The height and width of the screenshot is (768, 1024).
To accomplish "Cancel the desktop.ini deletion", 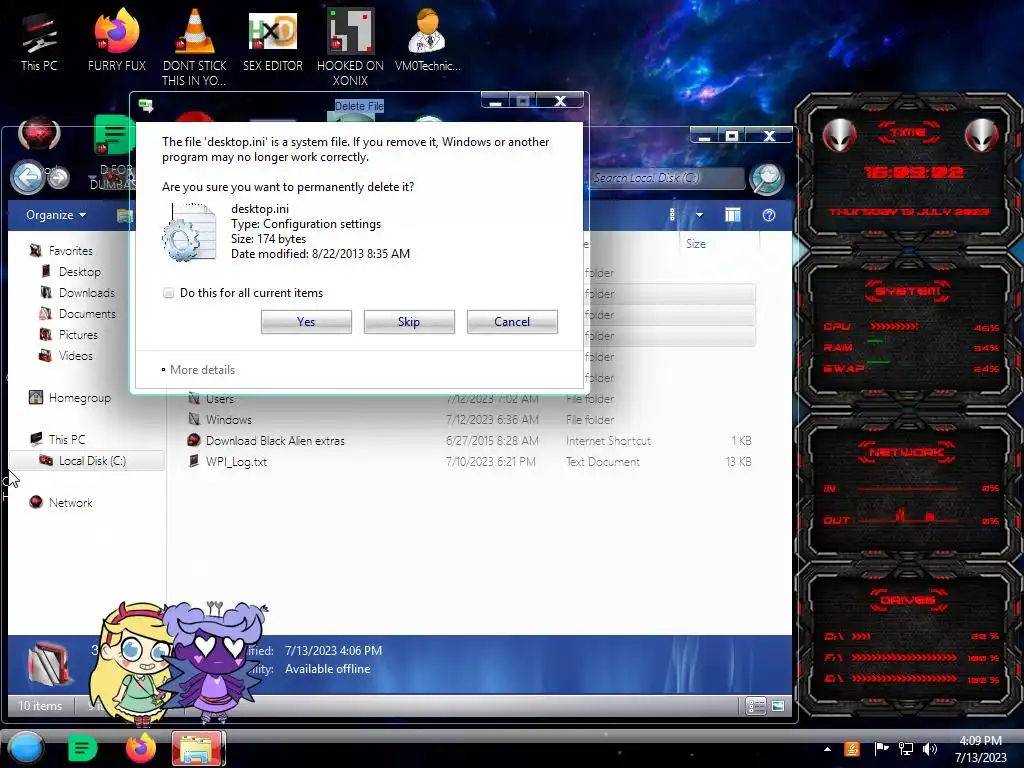I will click(x=512, y=322).
